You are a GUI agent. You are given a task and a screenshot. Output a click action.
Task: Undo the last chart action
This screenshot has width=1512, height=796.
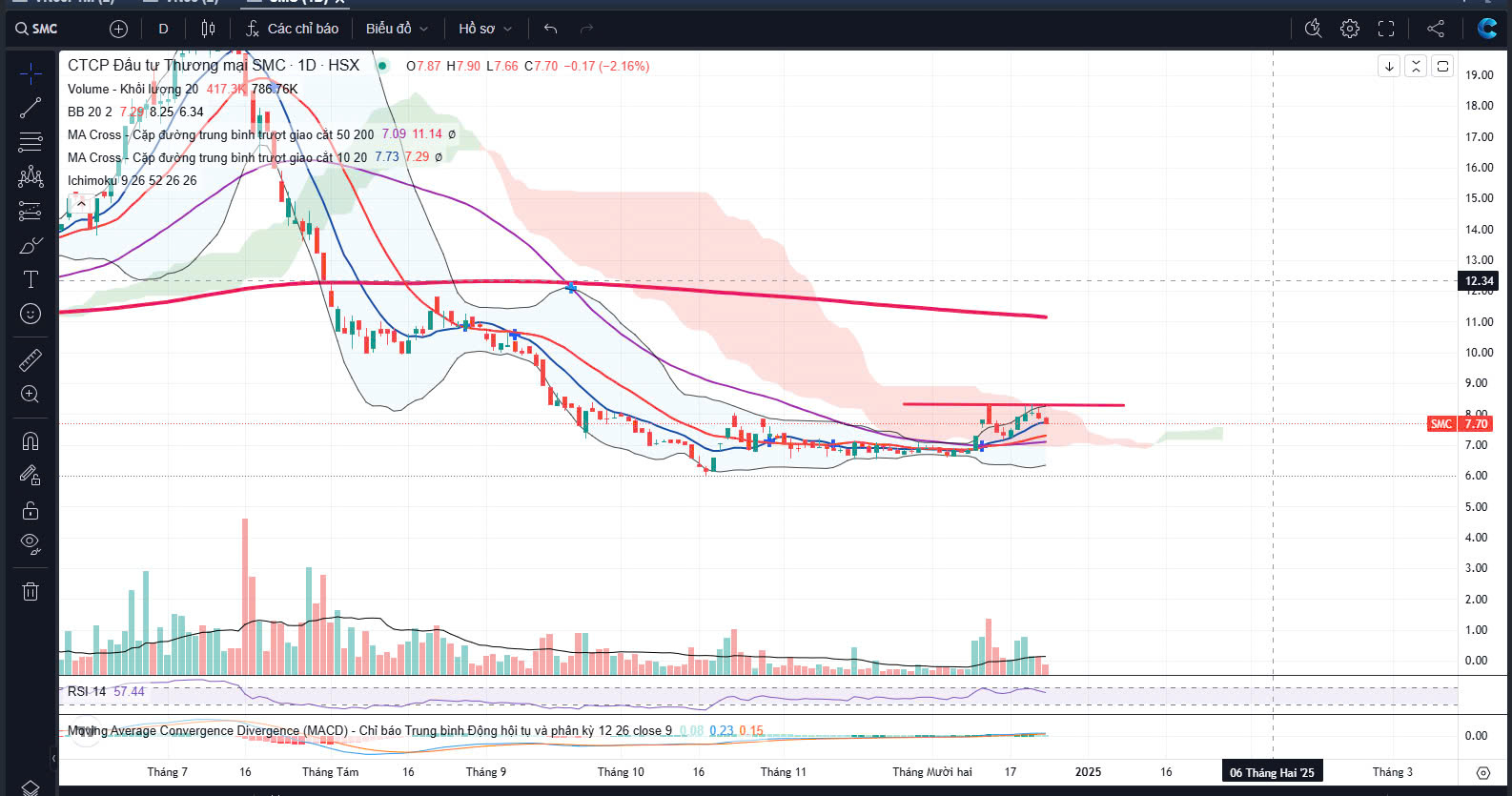coord(550,29)
